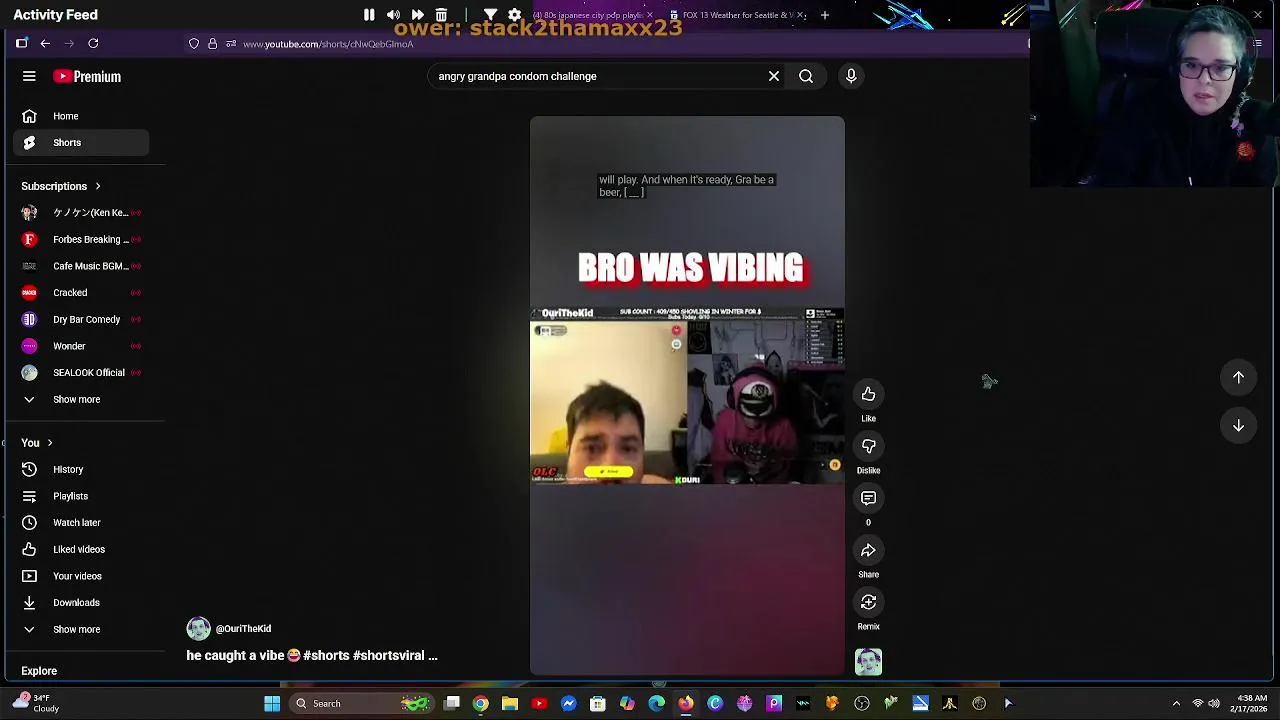Image resolution: width=1280 pixels, height=720 pixels.
Task: Switch to the 80s japanese city pop tab
Action: click(x=588, y=15)
